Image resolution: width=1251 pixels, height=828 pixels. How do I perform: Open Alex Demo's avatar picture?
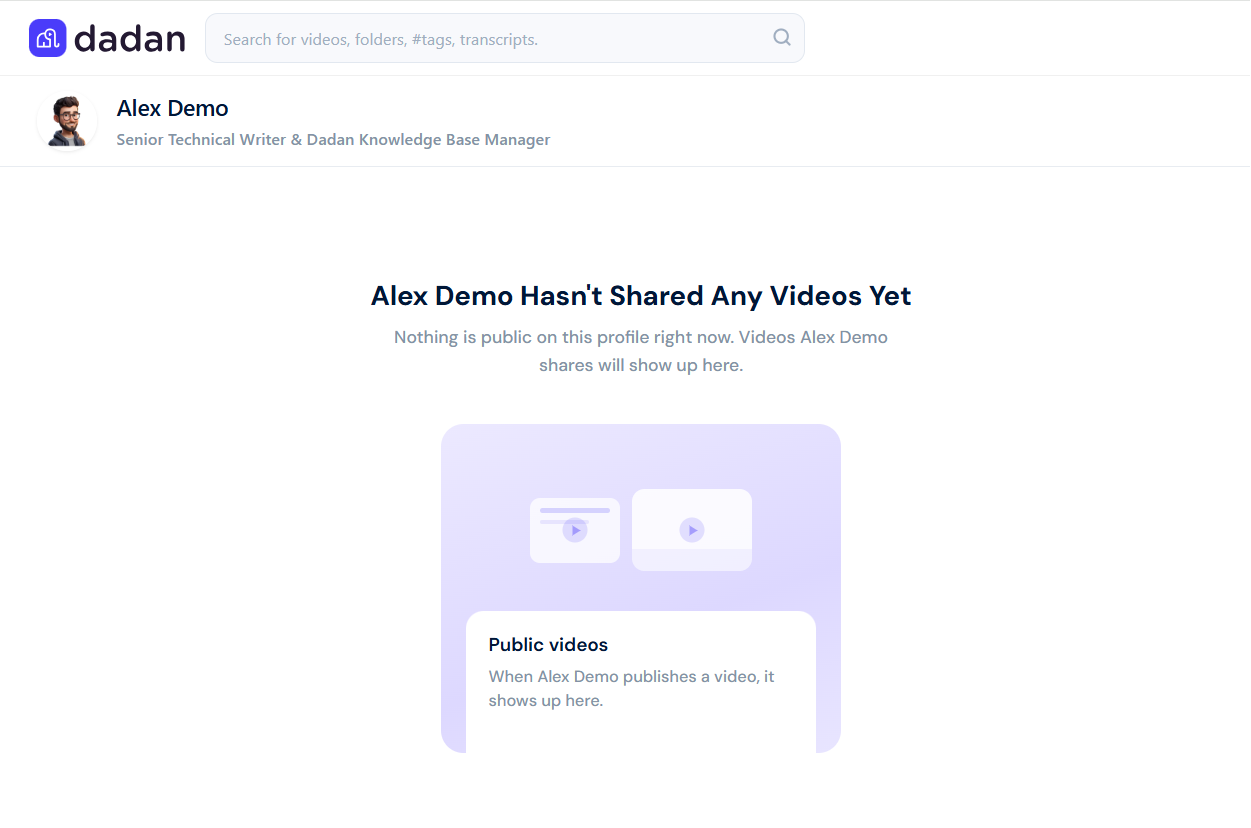[x=67, y=121]
